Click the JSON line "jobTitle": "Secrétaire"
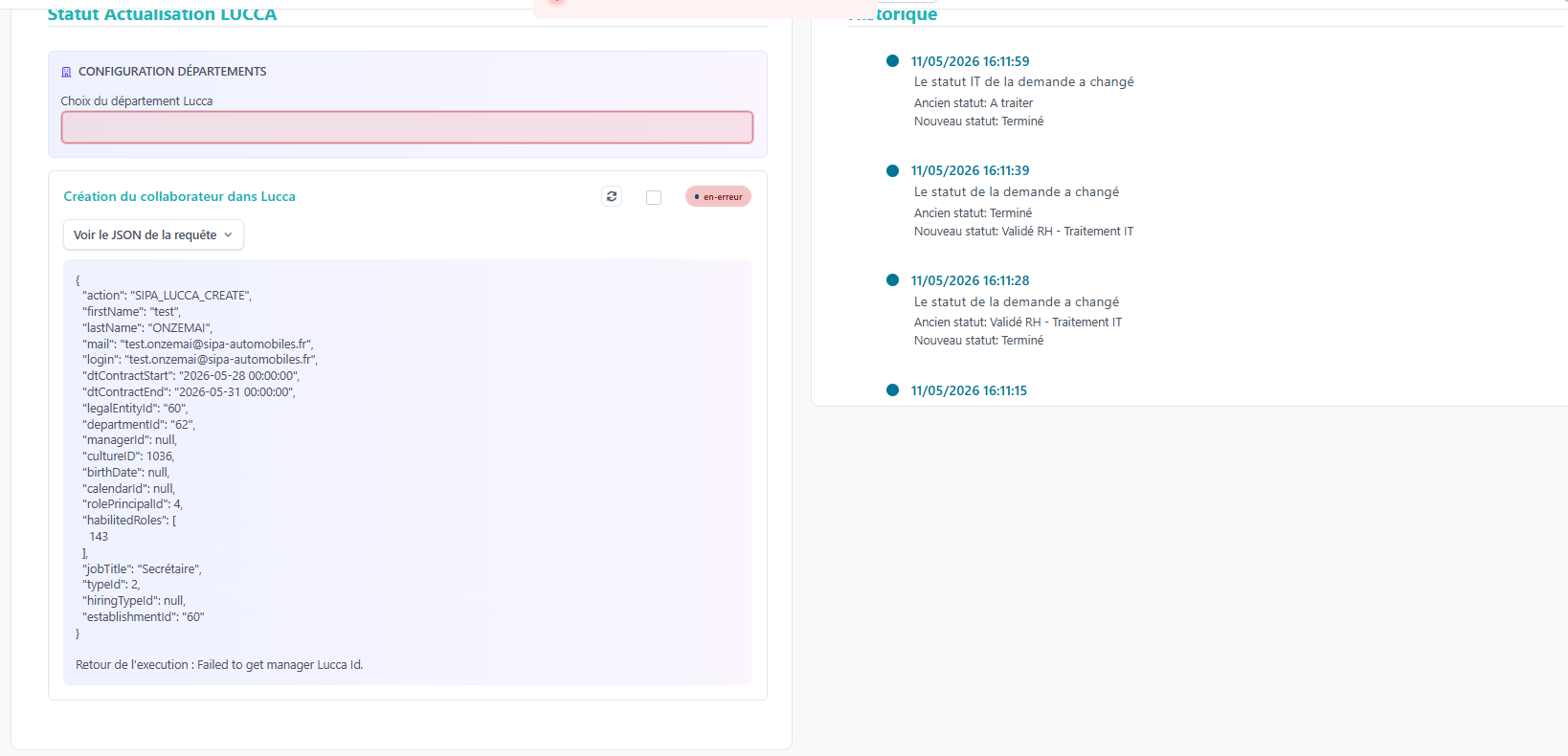 tap(142, 569)
